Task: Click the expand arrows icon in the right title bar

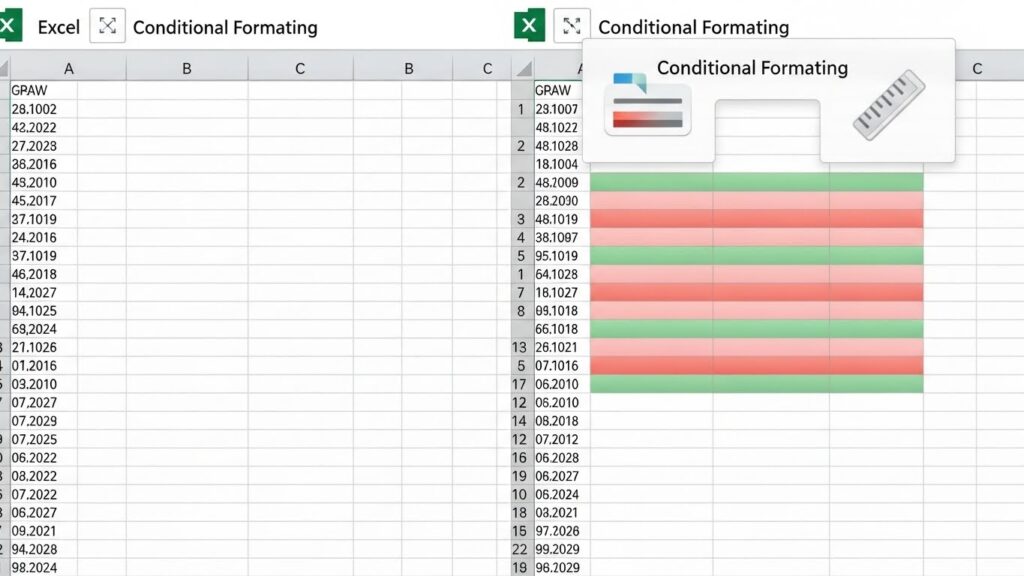Action: pyautogui.click(x=572, y=27)
